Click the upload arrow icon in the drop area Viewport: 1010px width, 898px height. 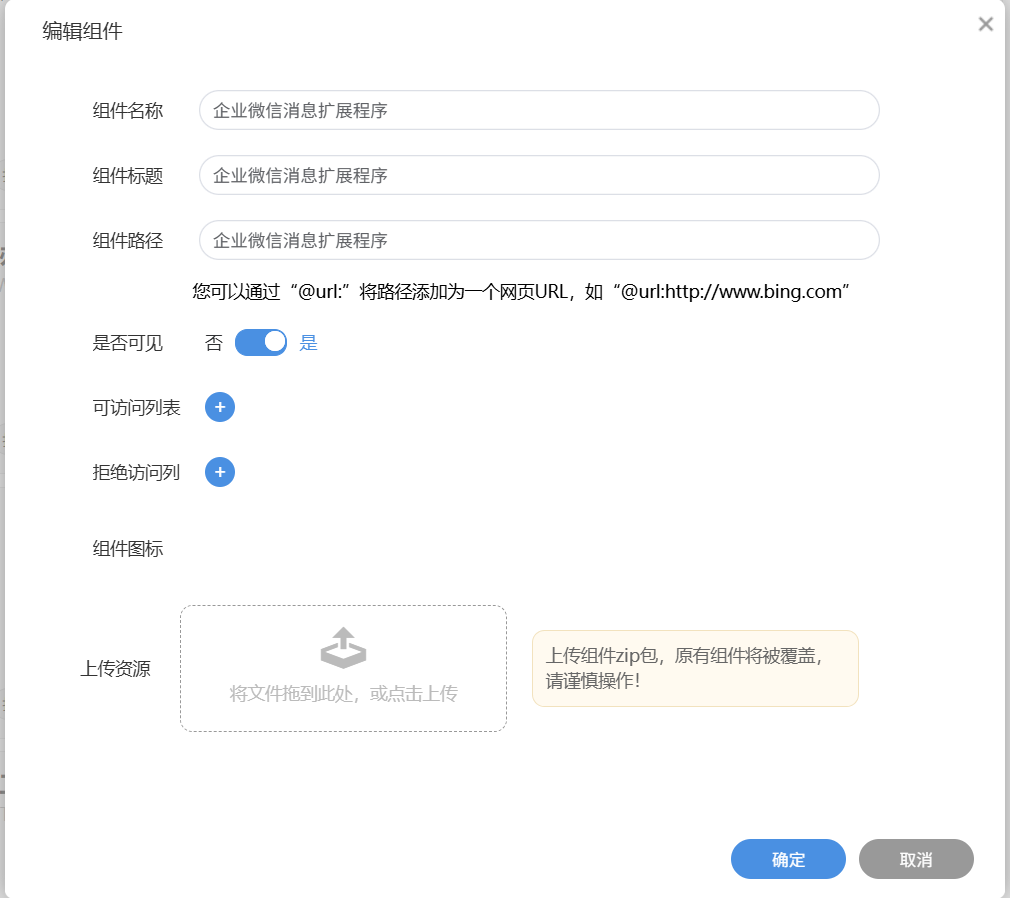[x=343, y=648]
